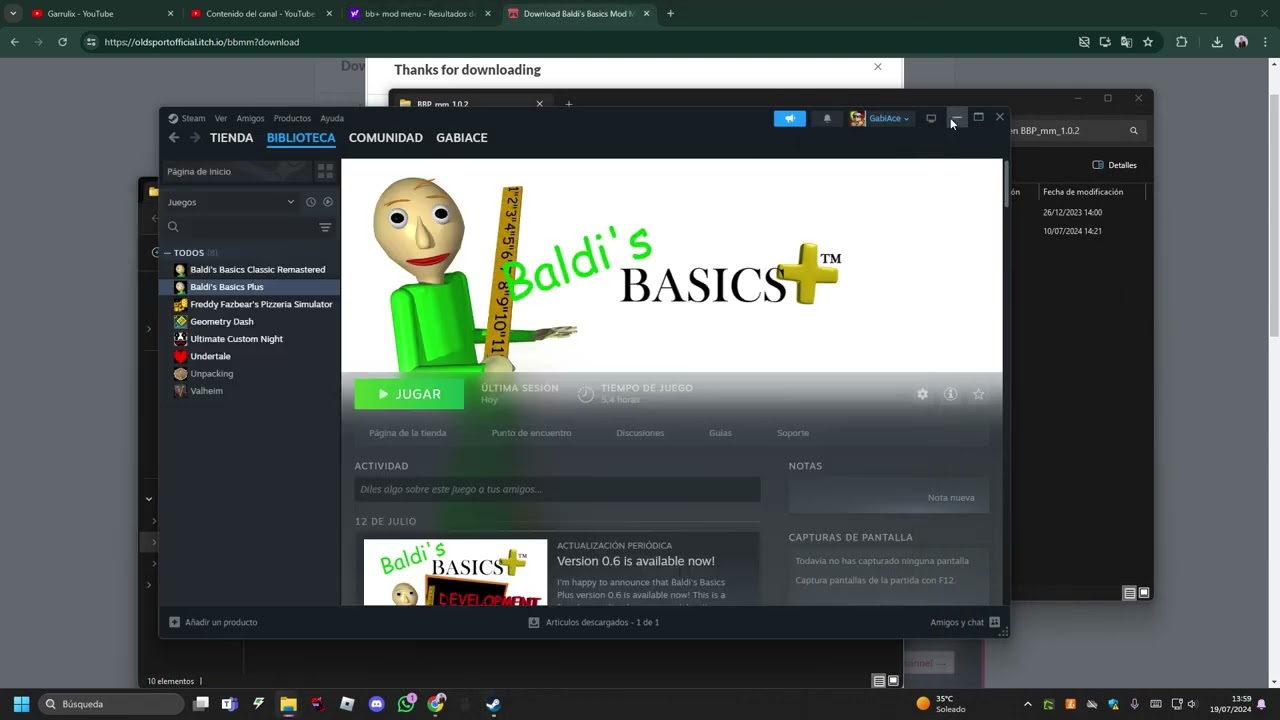Add Baldi's Basics Plus to favorites star
Viewport: 1280px width, 720px height.
pos(978,394)
